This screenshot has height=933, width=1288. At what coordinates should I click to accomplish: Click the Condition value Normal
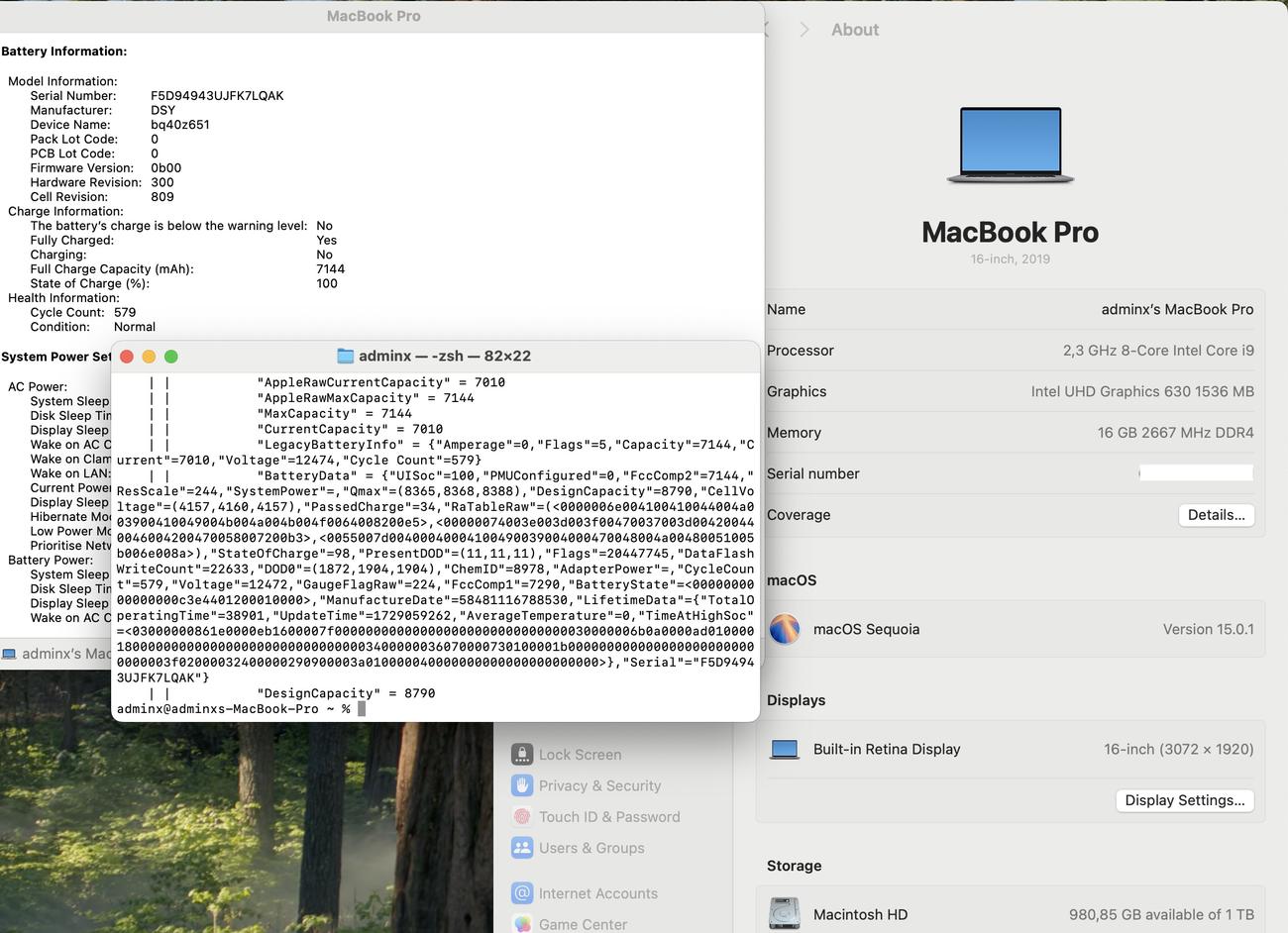135,327
